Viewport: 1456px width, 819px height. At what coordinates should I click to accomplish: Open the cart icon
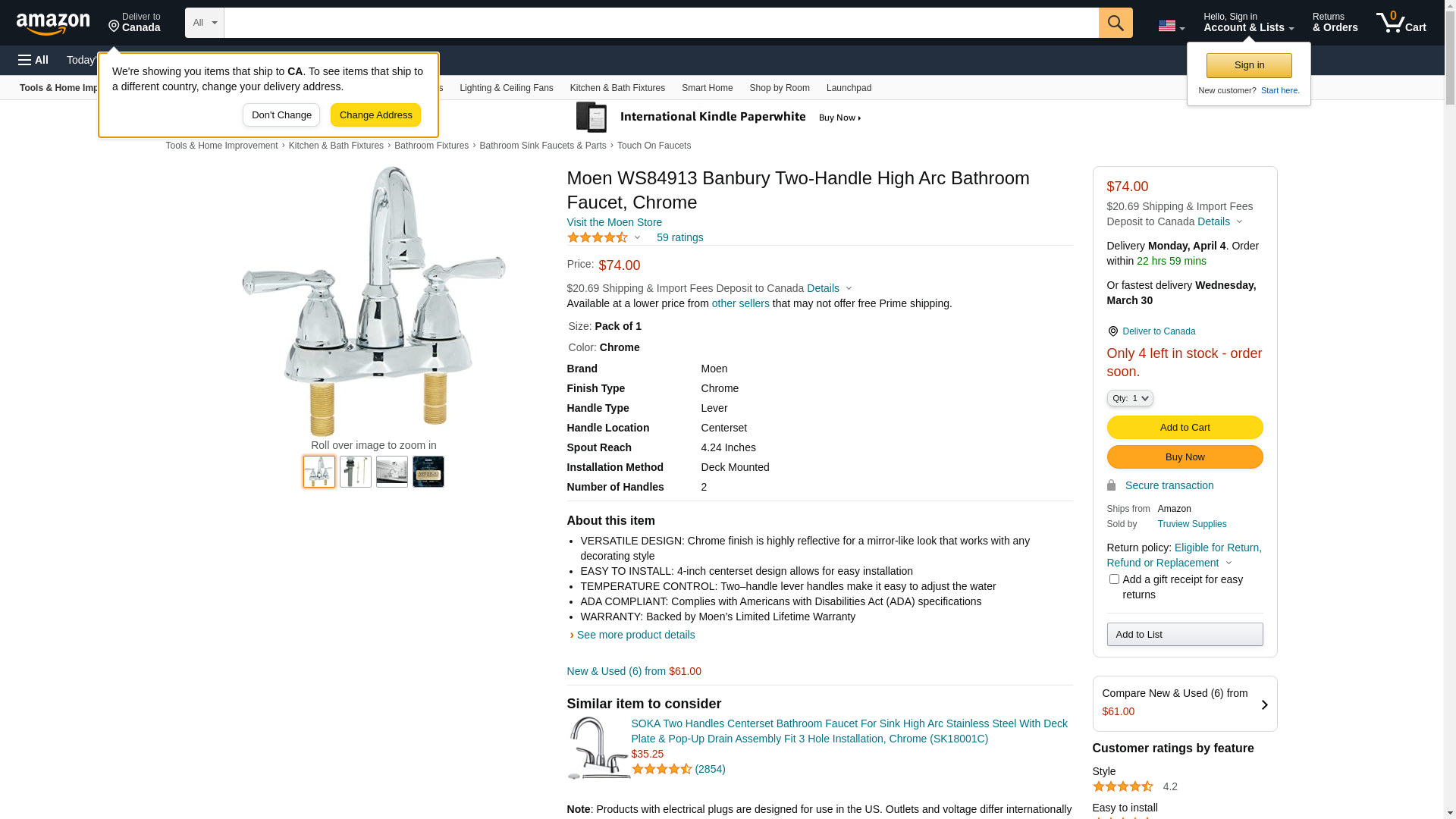1401,23
